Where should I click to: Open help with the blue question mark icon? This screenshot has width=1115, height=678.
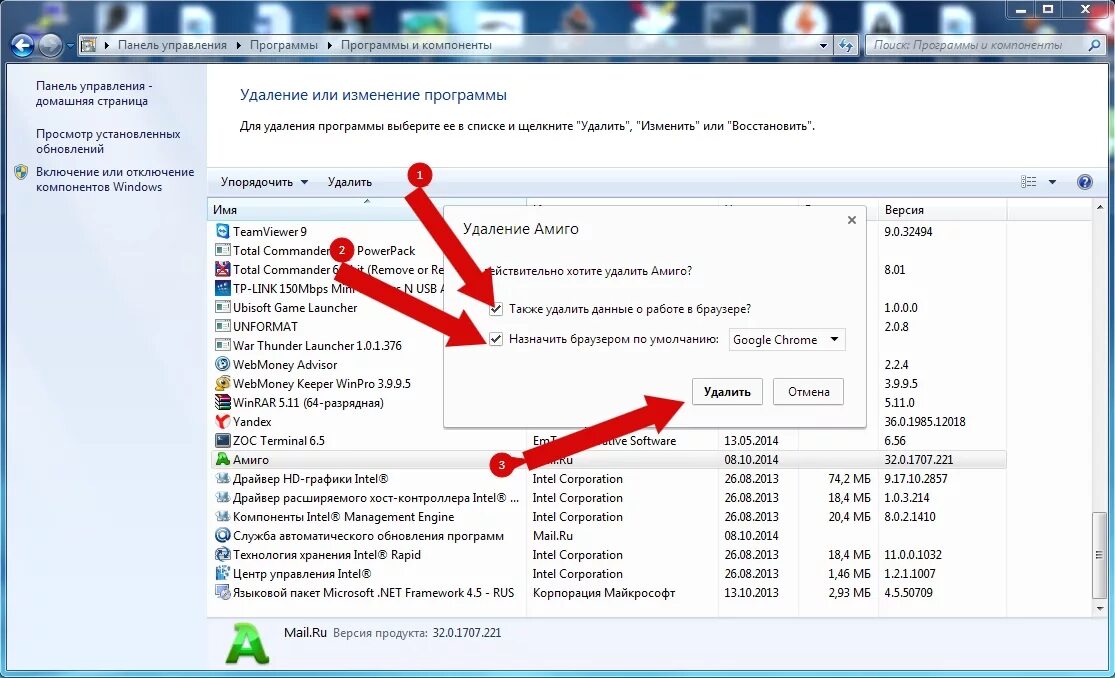click(x=1084, y=182)
